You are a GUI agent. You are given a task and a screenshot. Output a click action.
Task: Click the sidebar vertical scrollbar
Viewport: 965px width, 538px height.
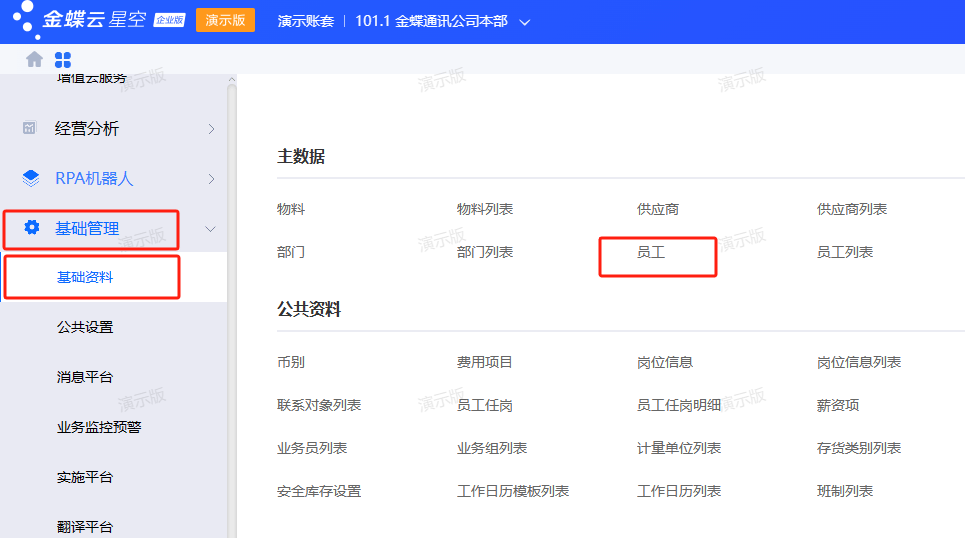click(x=232, y=300)
